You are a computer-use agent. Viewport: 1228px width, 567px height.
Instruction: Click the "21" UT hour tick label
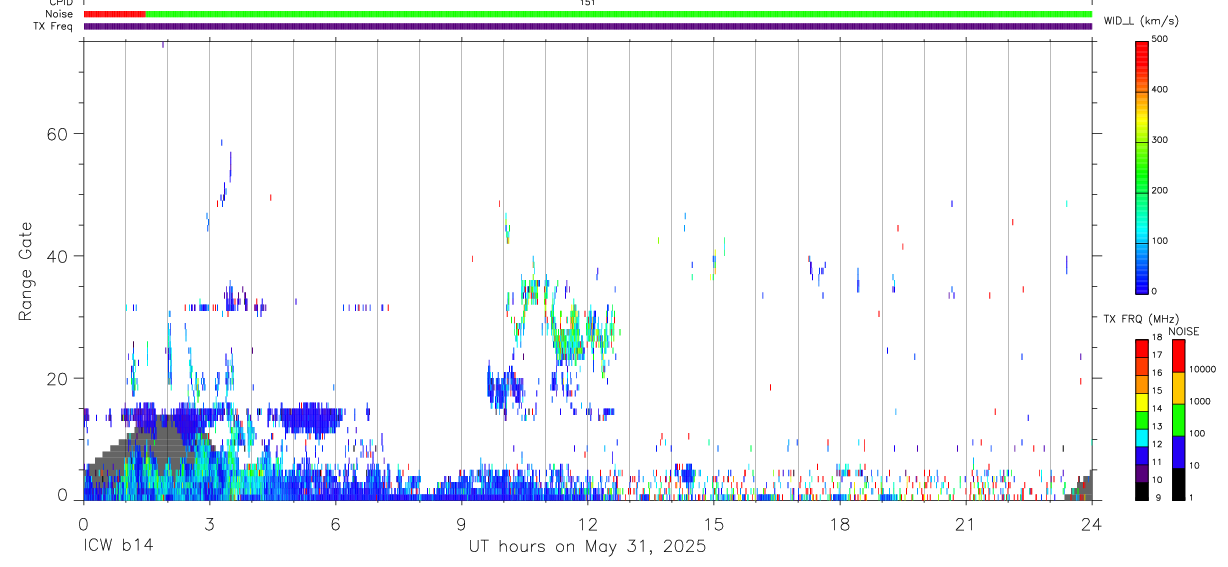click(965, 524)
